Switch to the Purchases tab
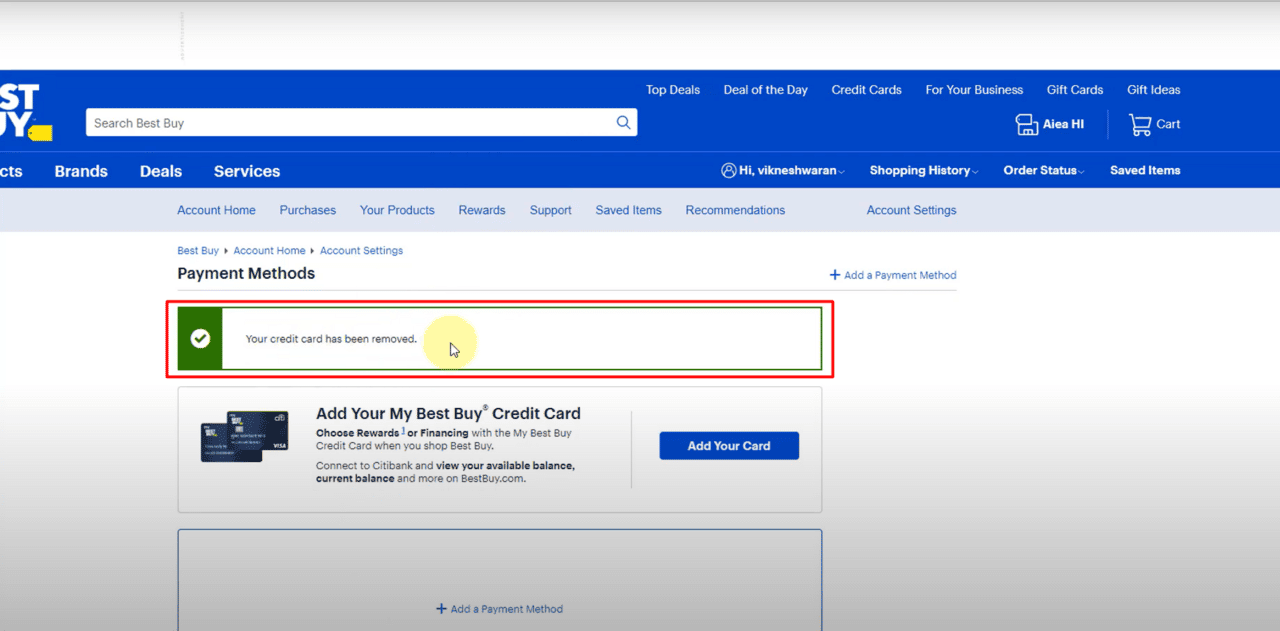 pos(308,211)
